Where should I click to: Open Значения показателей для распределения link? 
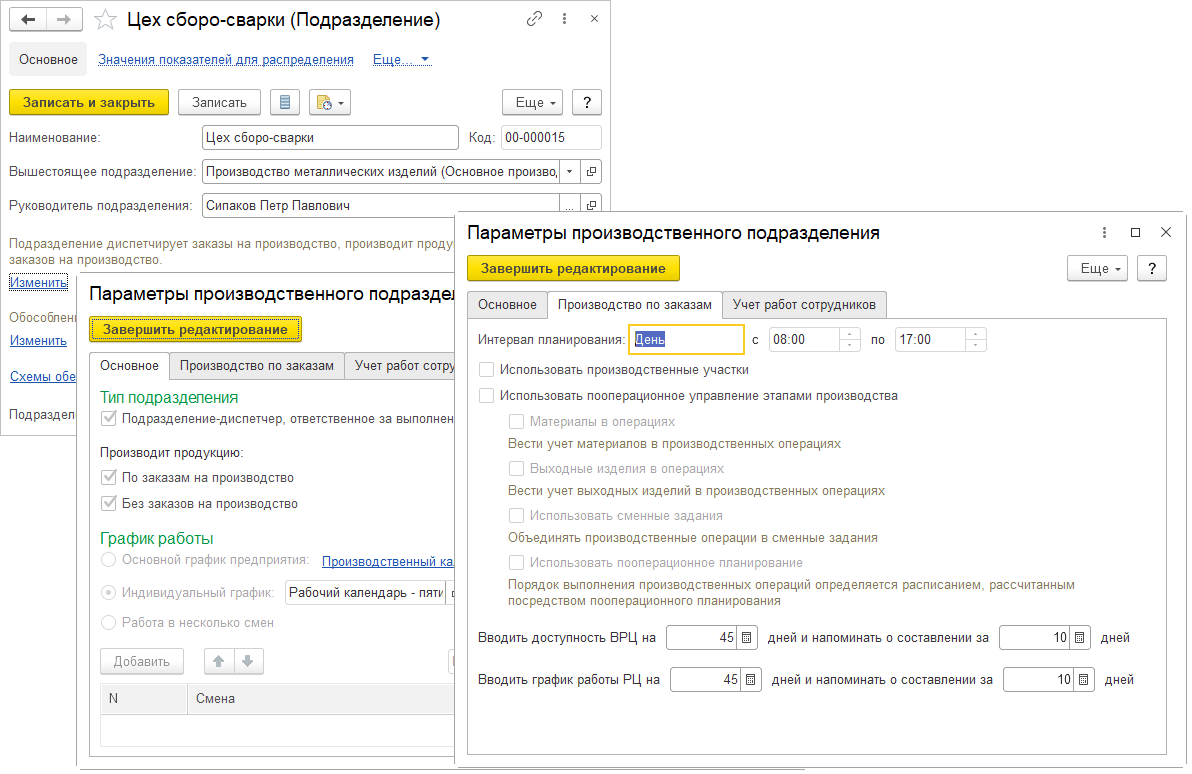pos(226,59)
